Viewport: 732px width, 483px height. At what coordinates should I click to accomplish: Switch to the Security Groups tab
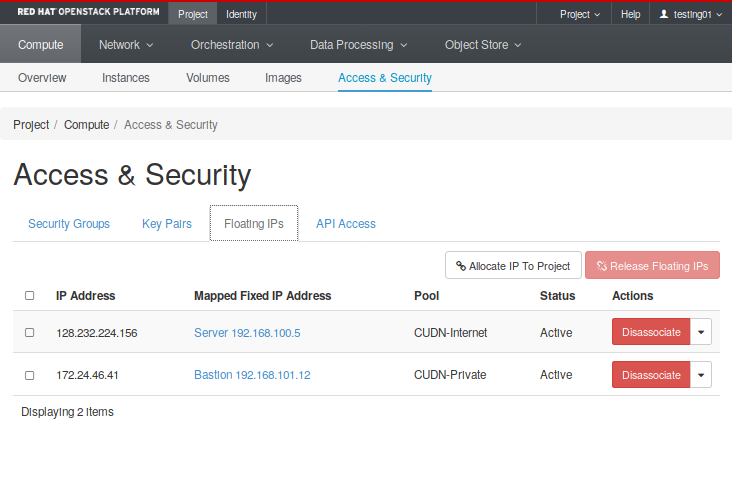click(x=69, y=224)
